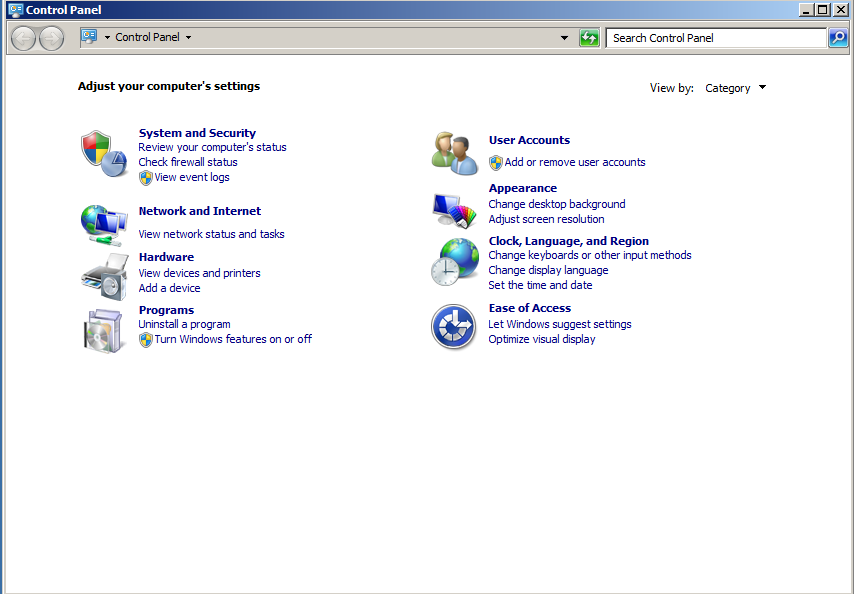Click the green Refresh button
The image size is (854, 594).
[589, 38]
